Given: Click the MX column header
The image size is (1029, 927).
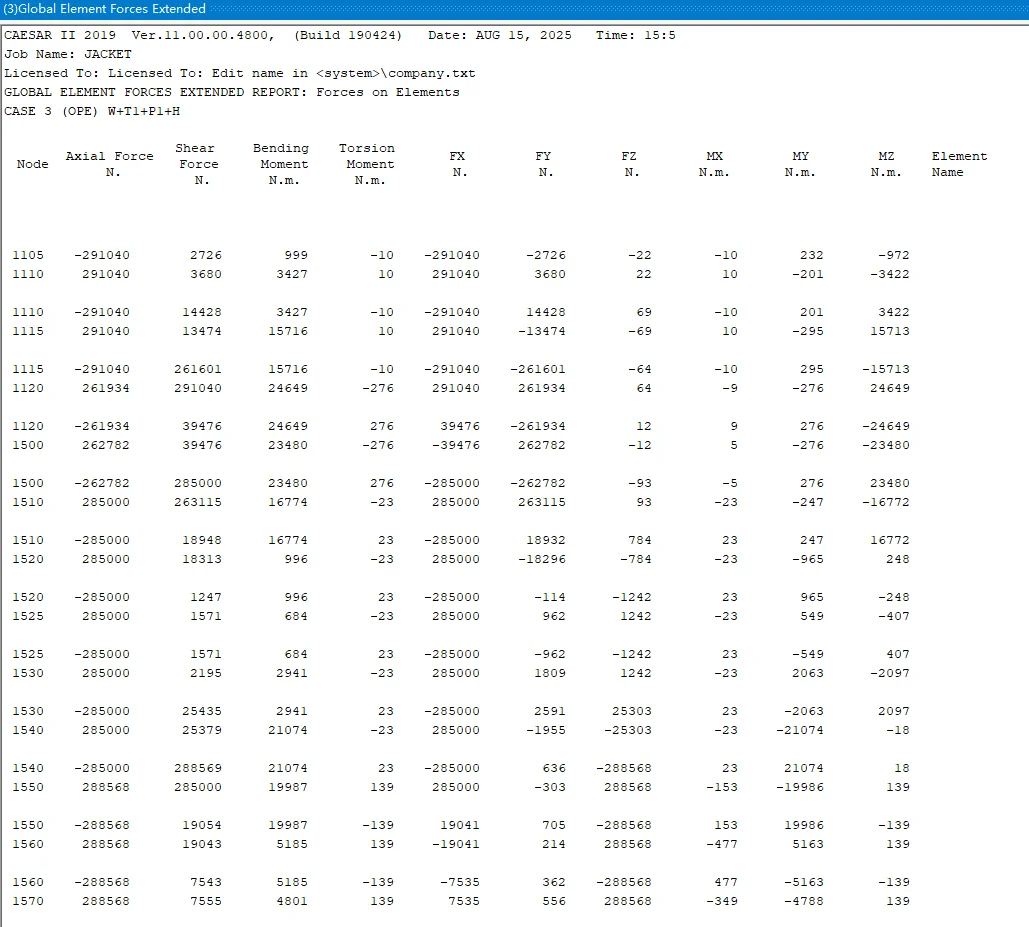Looking at the screenshot, I should tap(714, 164).
